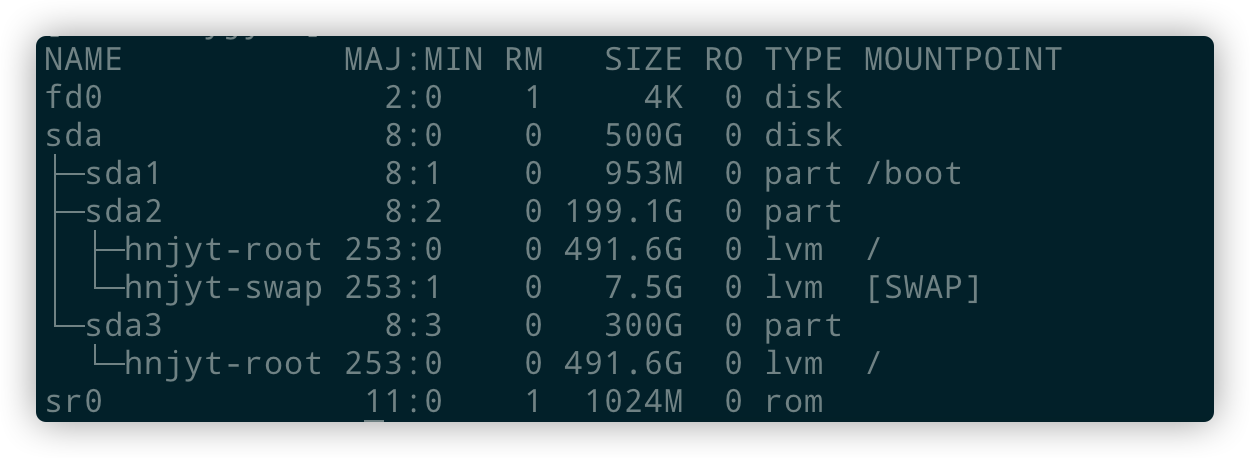
Task: Click hnjyt-root entry under sda3
Action: point(224,364)
